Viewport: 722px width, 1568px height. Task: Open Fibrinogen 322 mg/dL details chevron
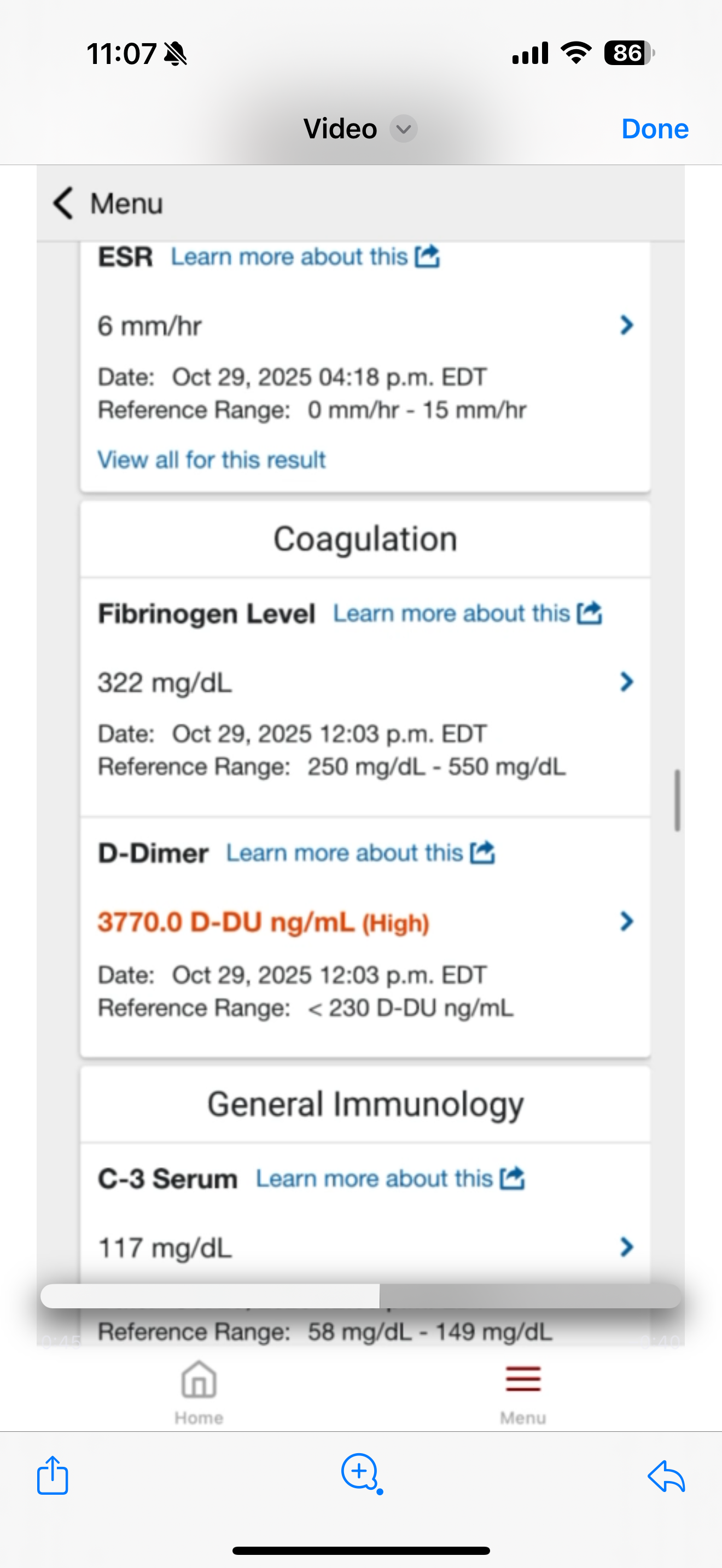click(626, 682)
